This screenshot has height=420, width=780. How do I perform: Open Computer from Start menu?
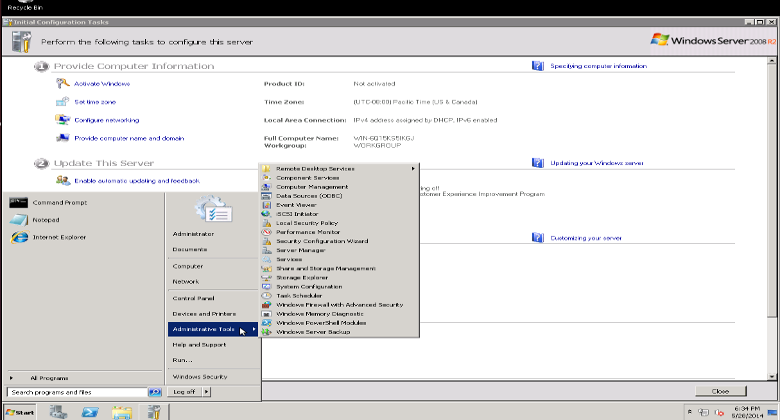[x=188, y=266]
